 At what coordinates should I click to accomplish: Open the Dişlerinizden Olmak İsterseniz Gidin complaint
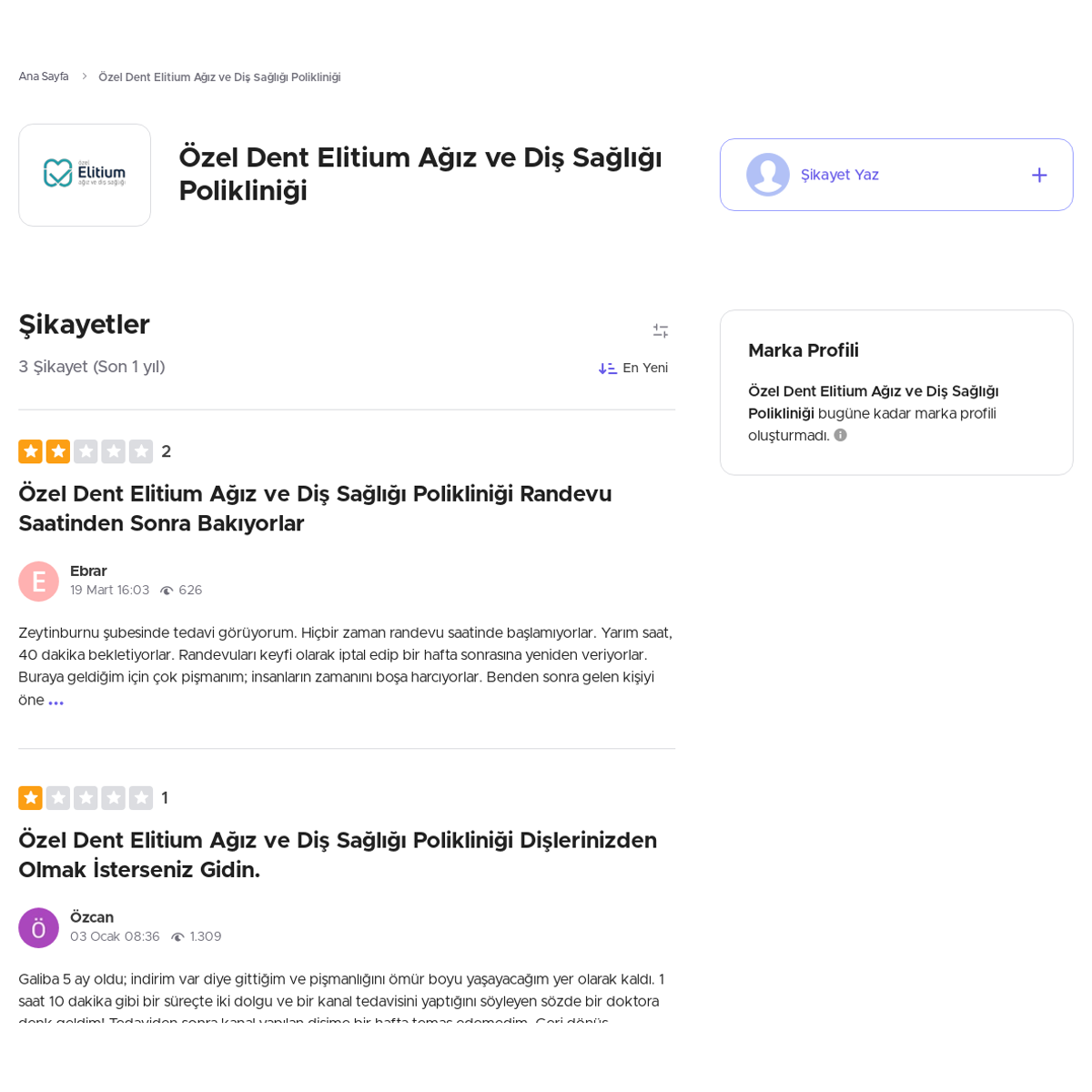[338, 854]
